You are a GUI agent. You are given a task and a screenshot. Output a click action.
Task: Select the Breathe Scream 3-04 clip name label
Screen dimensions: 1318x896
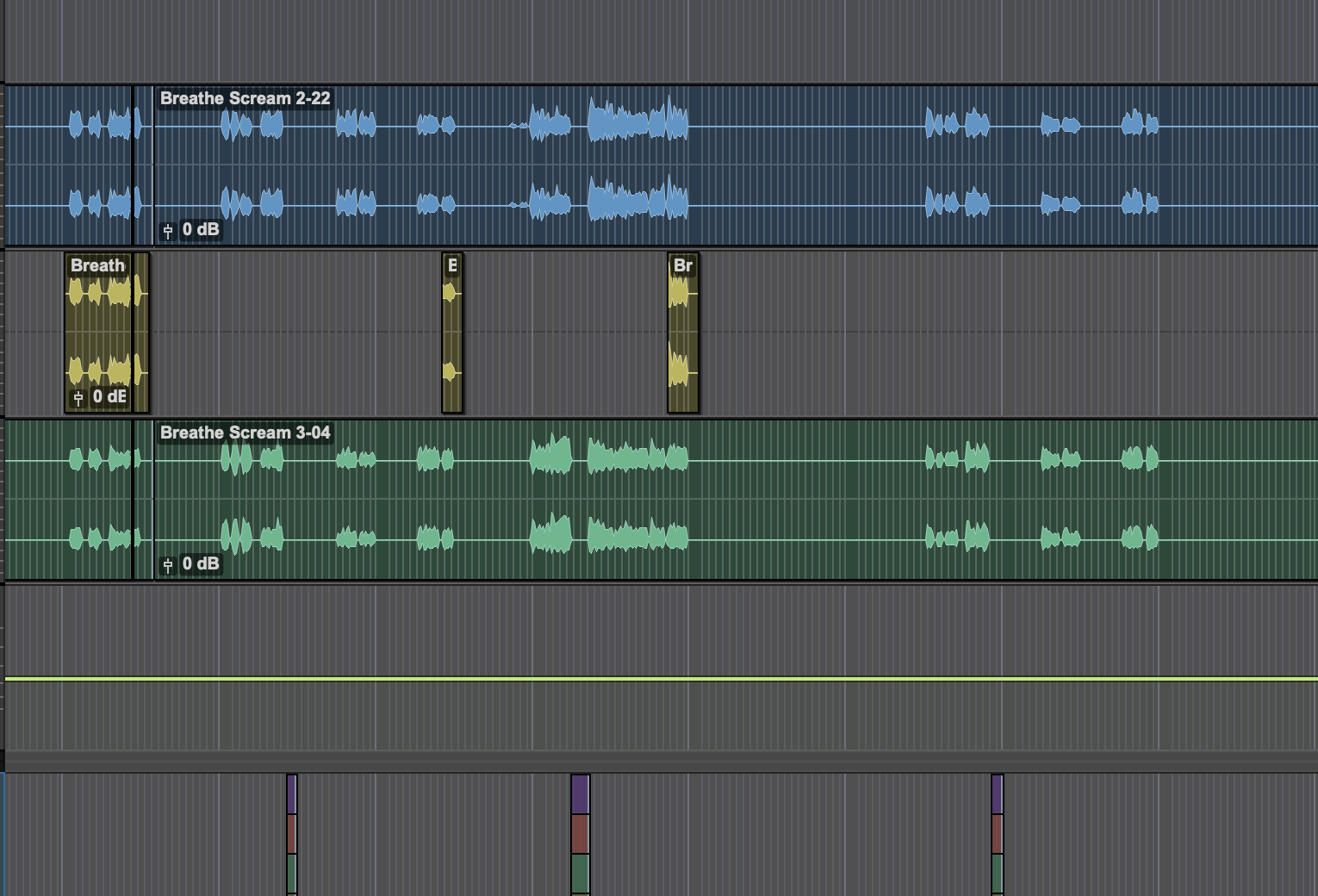245,432
